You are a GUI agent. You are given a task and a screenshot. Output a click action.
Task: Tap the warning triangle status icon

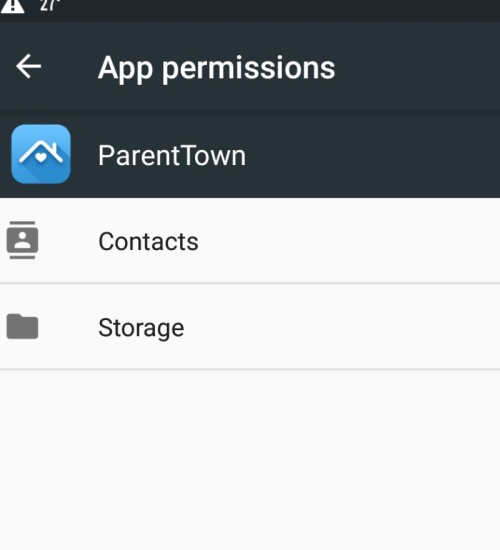(13, 6)
